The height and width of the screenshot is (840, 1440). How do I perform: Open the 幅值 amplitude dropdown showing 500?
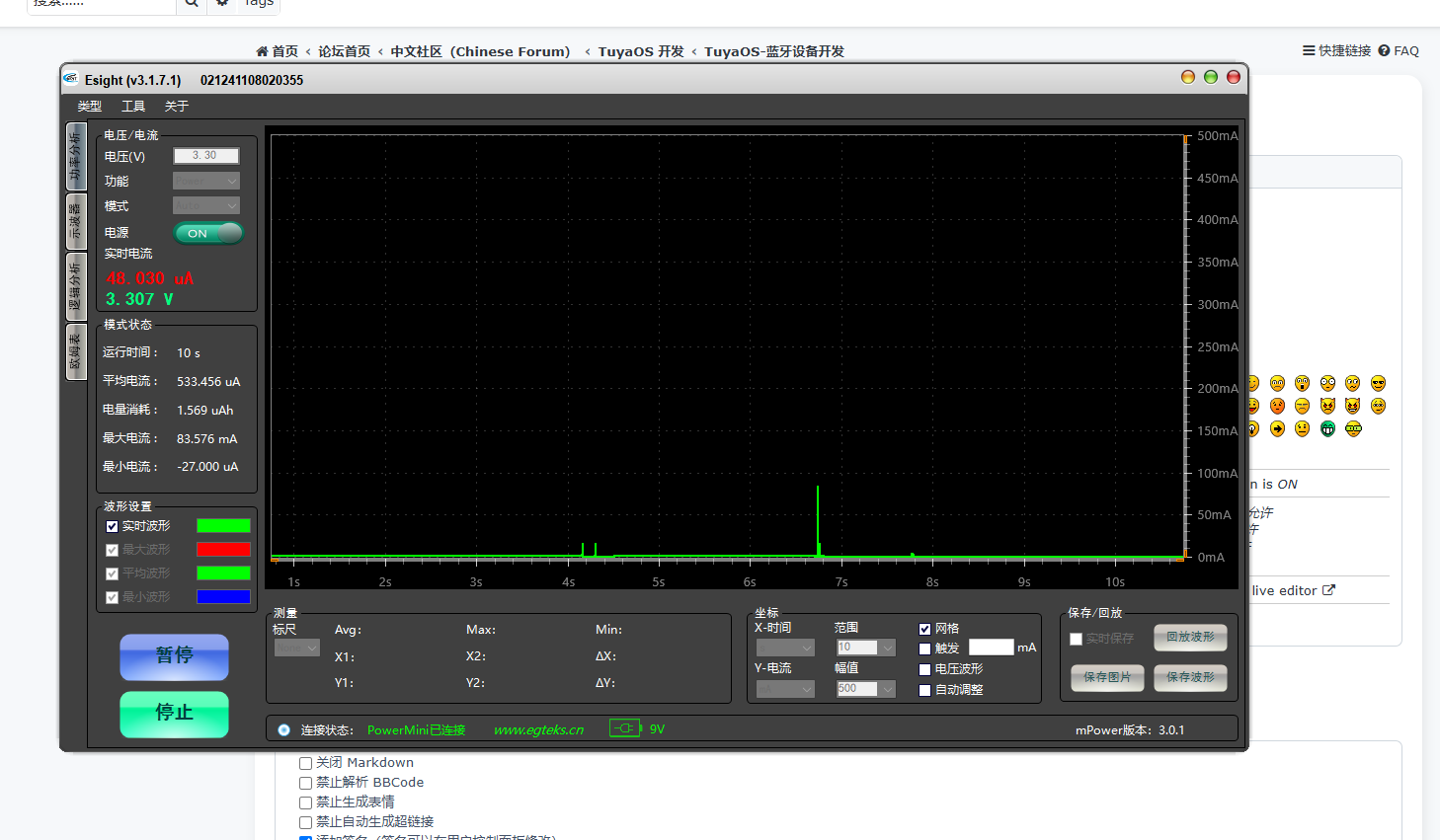coord(887,689)
